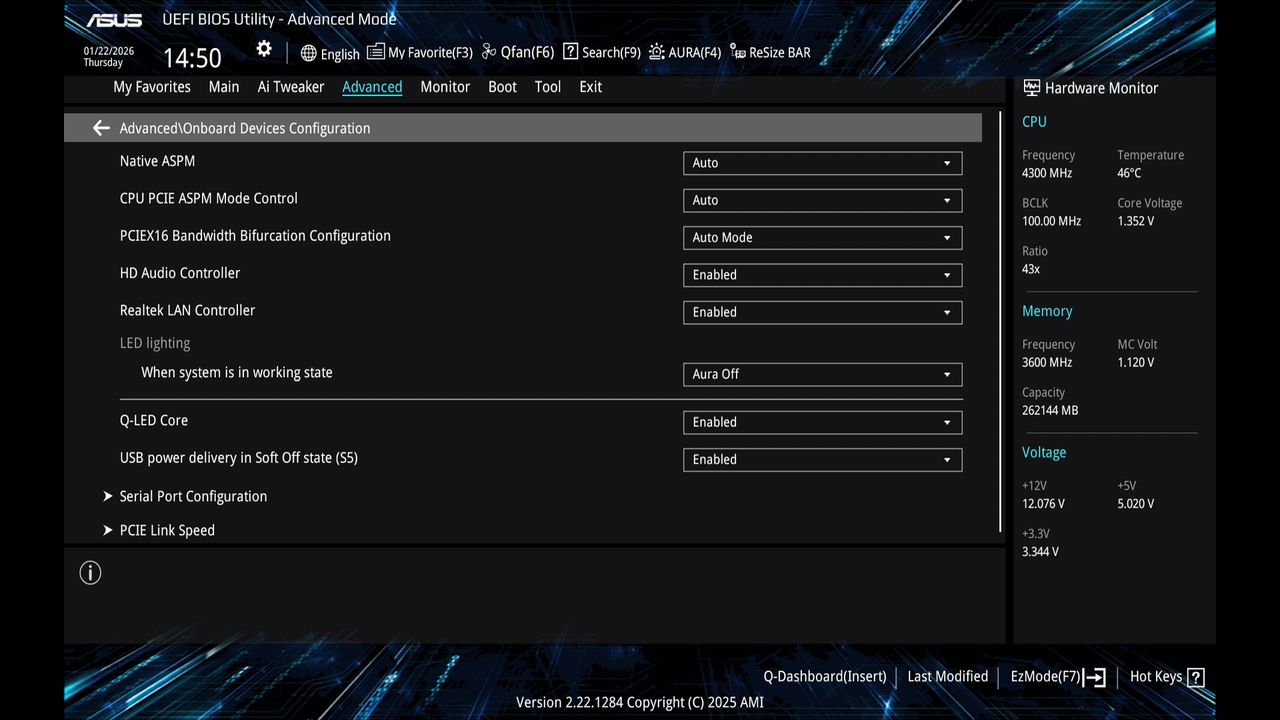Image resolution: width=1280 pixels, height=720 pixels.
Task: Open the PCIEX16 Bandwidth Bifurcation dropdown
Action: coord(822,237)
